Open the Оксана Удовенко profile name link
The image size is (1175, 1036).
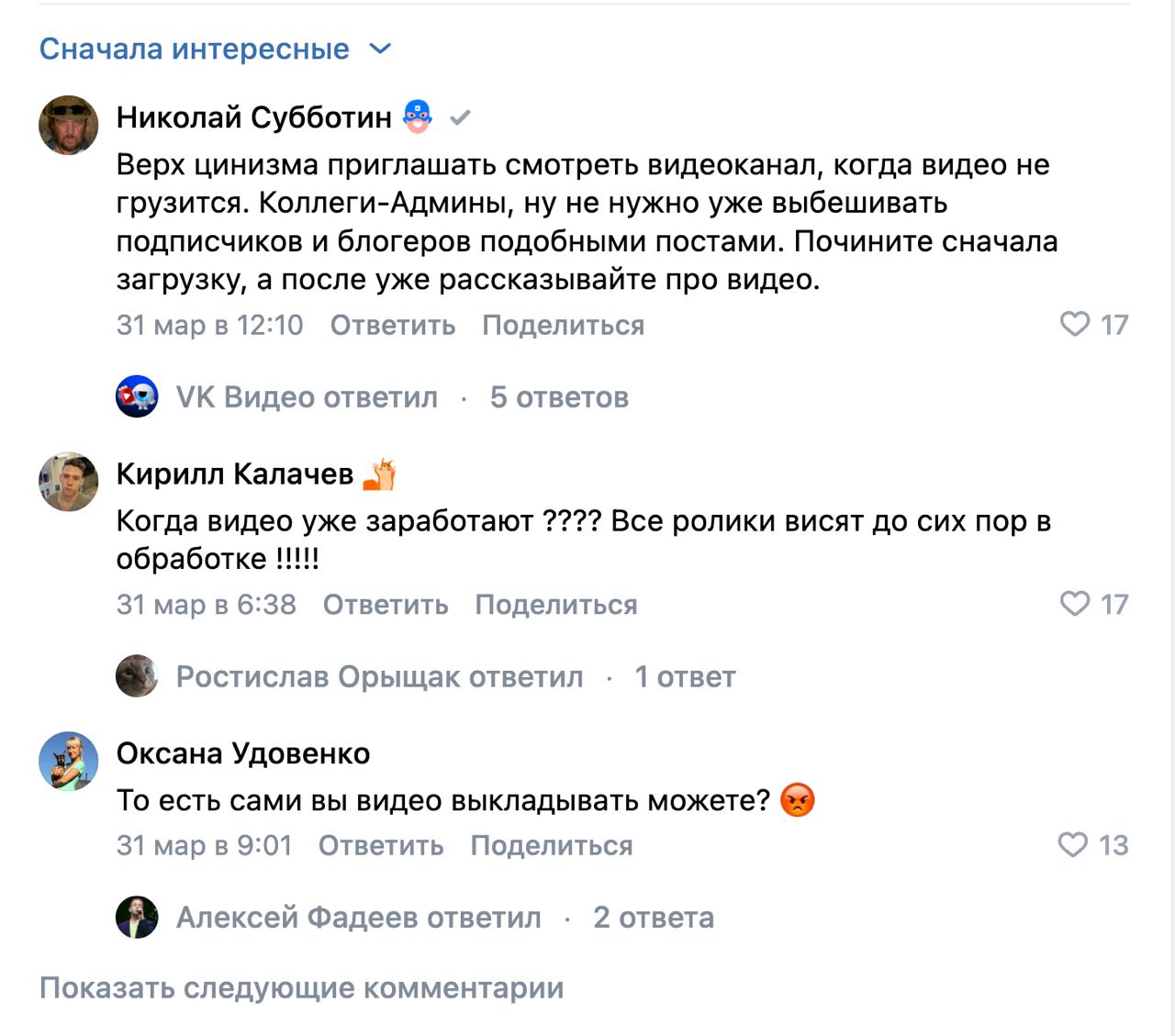pos(243,753)
